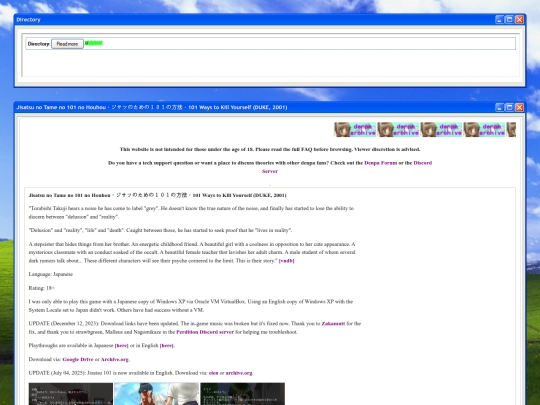
Task: Download the English version via archive.org
Action: [239, 373]
